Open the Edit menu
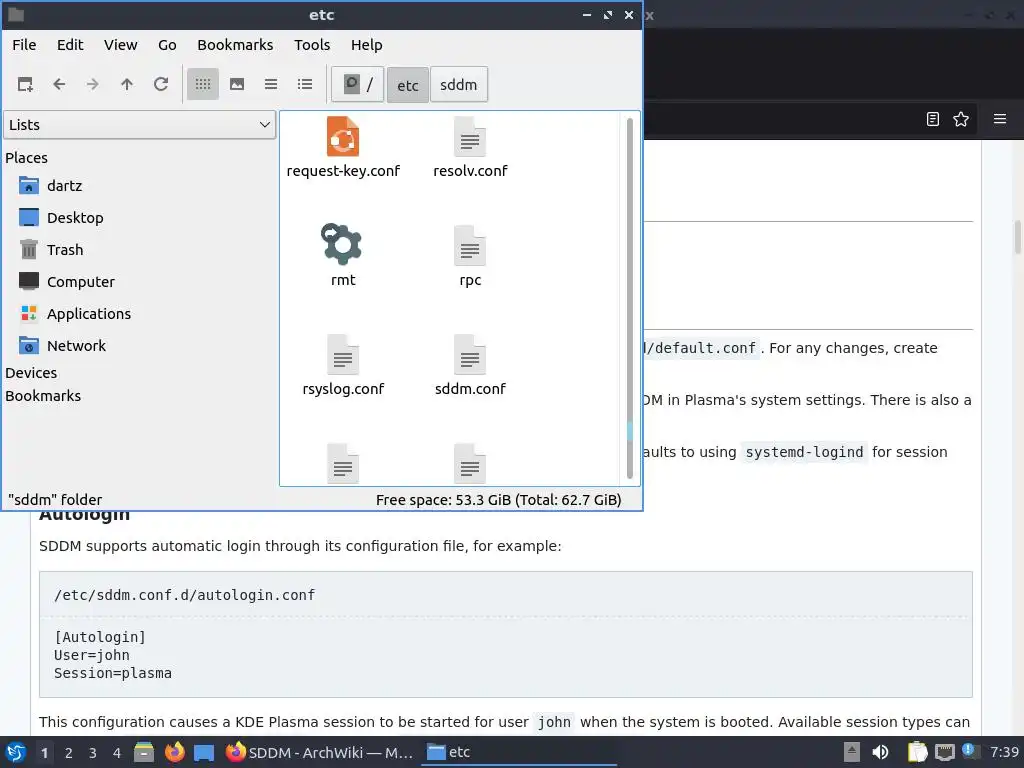Screen dimensions: 1024x768 [x=70, y=45]
